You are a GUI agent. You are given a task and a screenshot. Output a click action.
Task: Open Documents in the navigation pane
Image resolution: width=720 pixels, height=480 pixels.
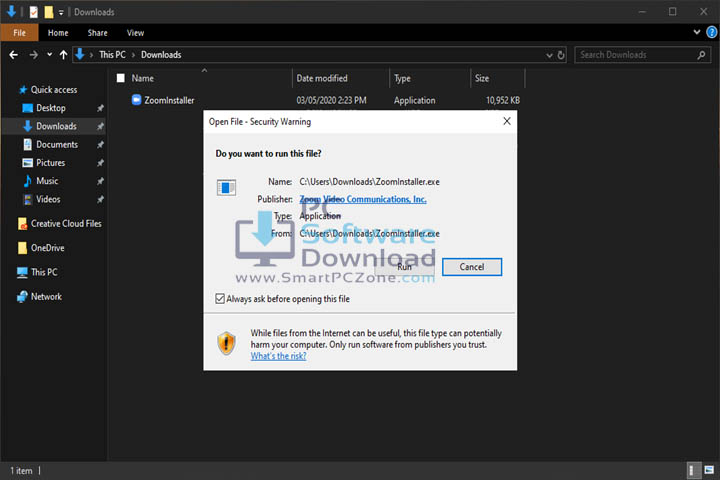[x=57, y=144]
